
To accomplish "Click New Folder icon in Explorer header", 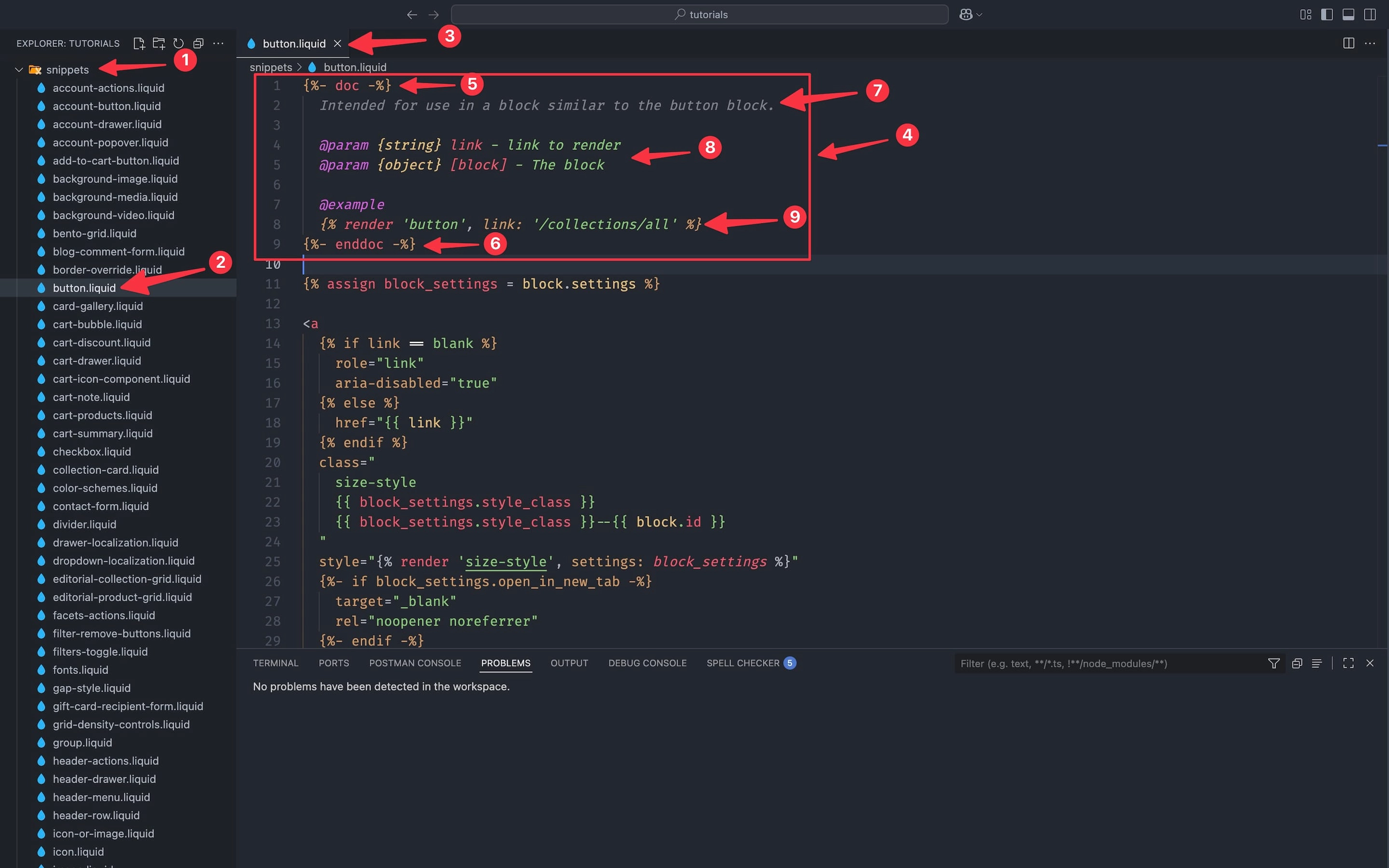I will (159, 43).
